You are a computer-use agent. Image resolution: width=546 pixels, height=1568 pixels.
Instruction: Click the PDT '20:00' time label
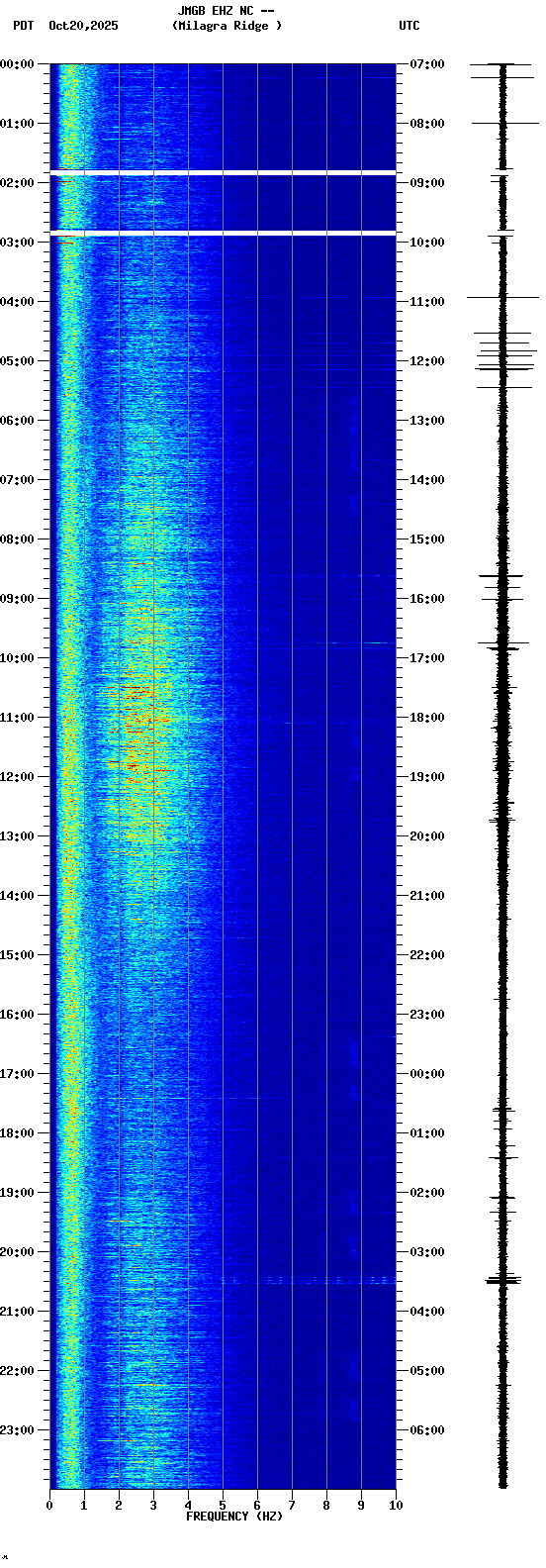coord(17,1252)
